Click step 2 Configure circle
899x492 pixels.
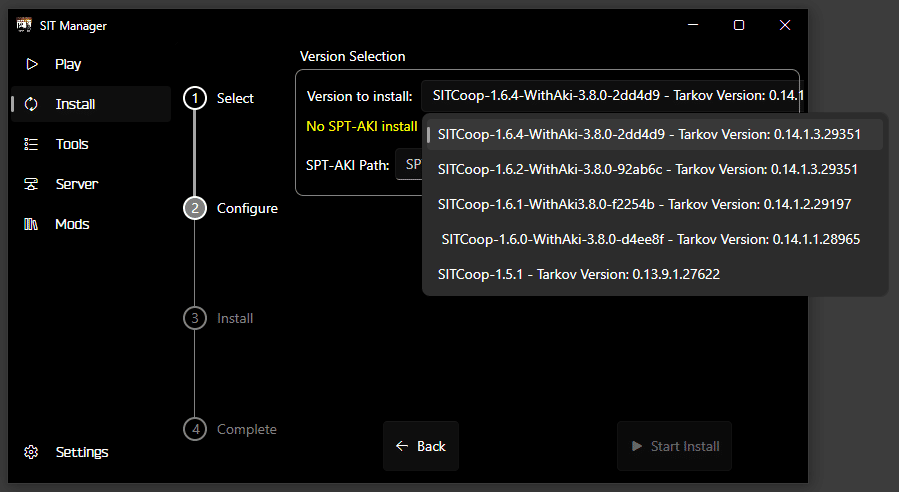point(195,208)
